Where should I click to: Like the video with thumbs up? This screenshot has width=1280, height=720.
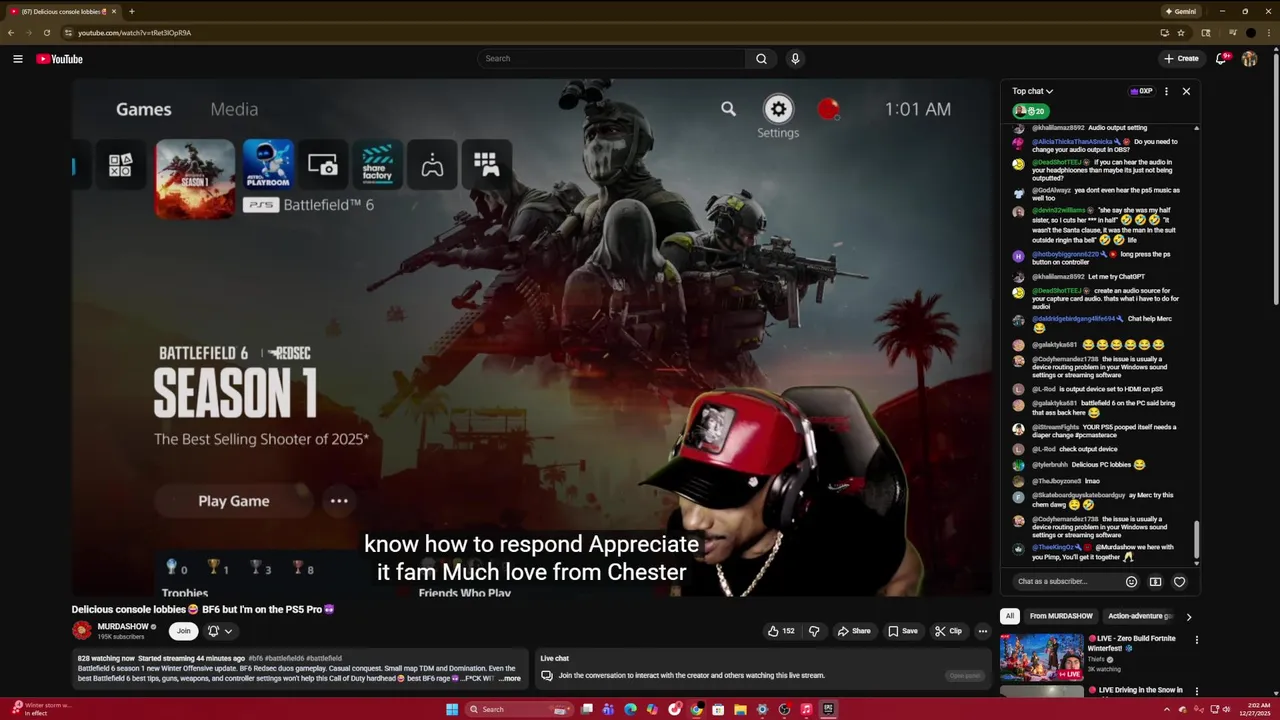click(781, 631)
